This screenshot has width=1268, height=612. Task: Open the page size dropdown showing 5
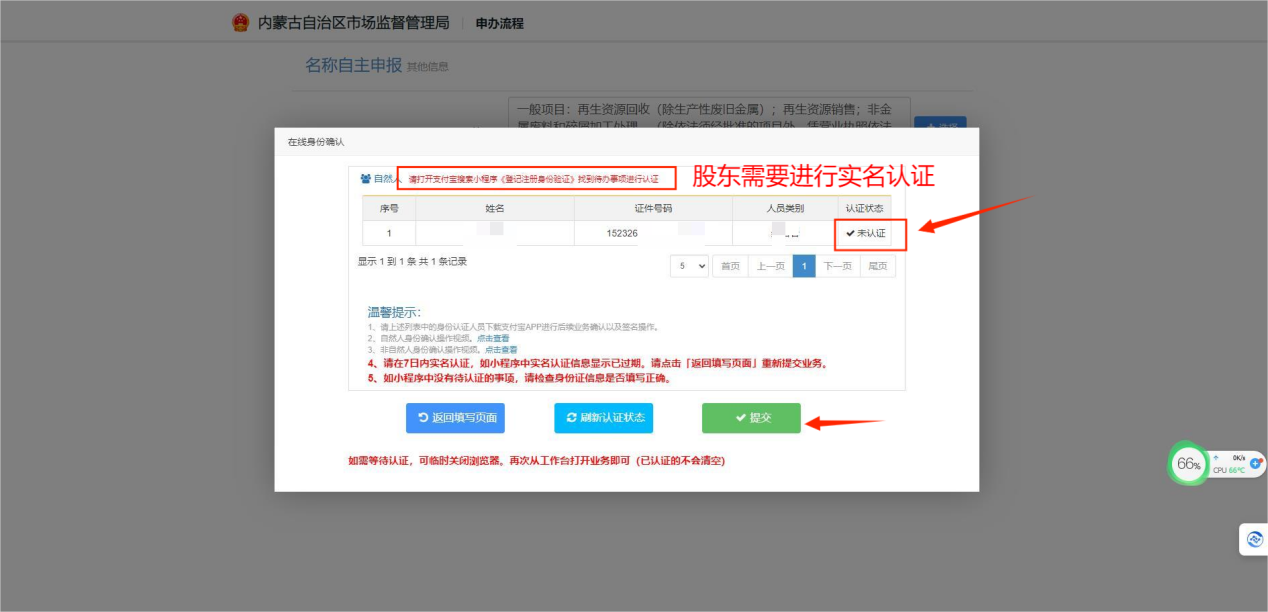[x=689, y=266]
